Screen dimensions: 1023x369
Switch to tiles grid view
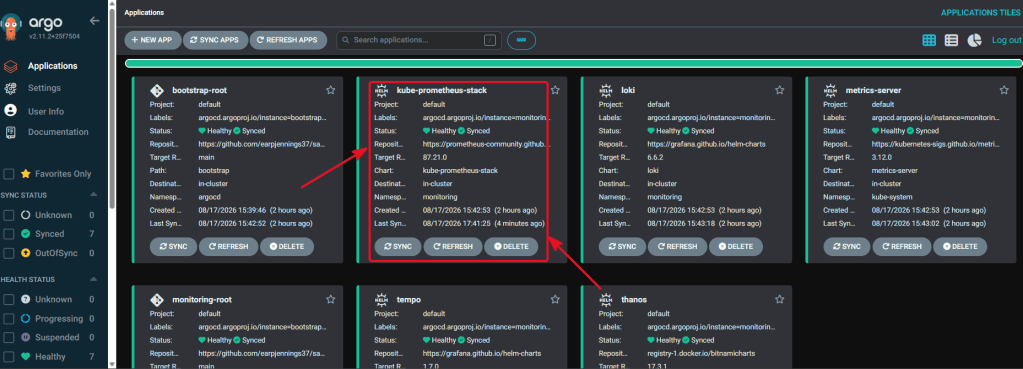[929, 40]
